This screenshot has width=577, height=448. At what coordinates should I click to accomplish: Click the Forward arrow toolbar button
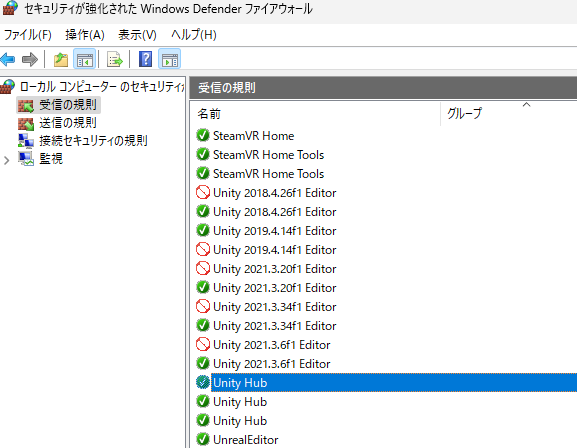(x=30, y=59)
